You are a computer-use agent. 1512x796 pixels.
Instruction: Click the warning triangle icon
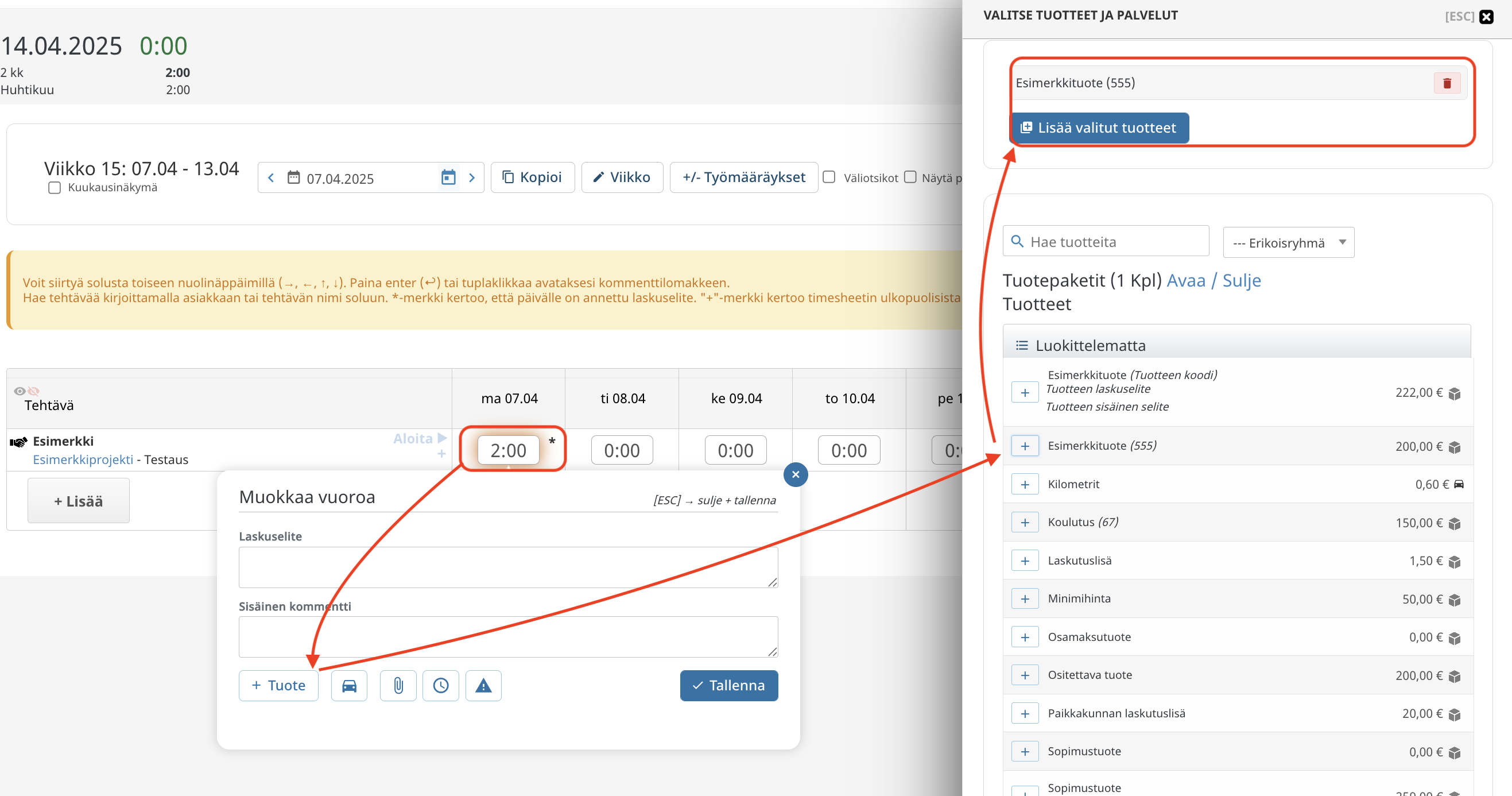tap(483, 686)
